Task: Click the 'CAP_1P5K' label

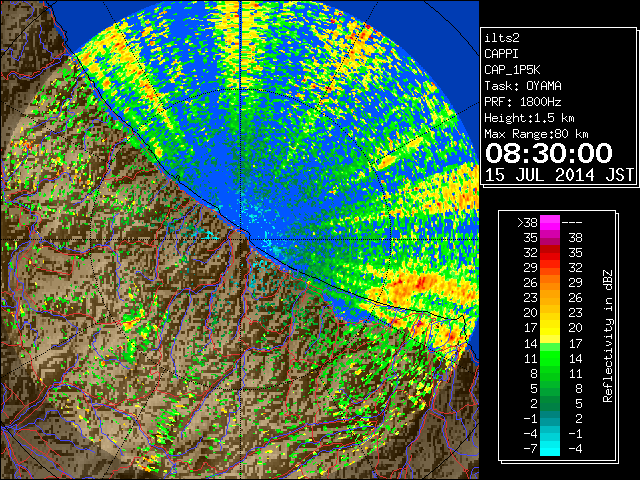Action: pyautogui.click(x=512, y=70)
